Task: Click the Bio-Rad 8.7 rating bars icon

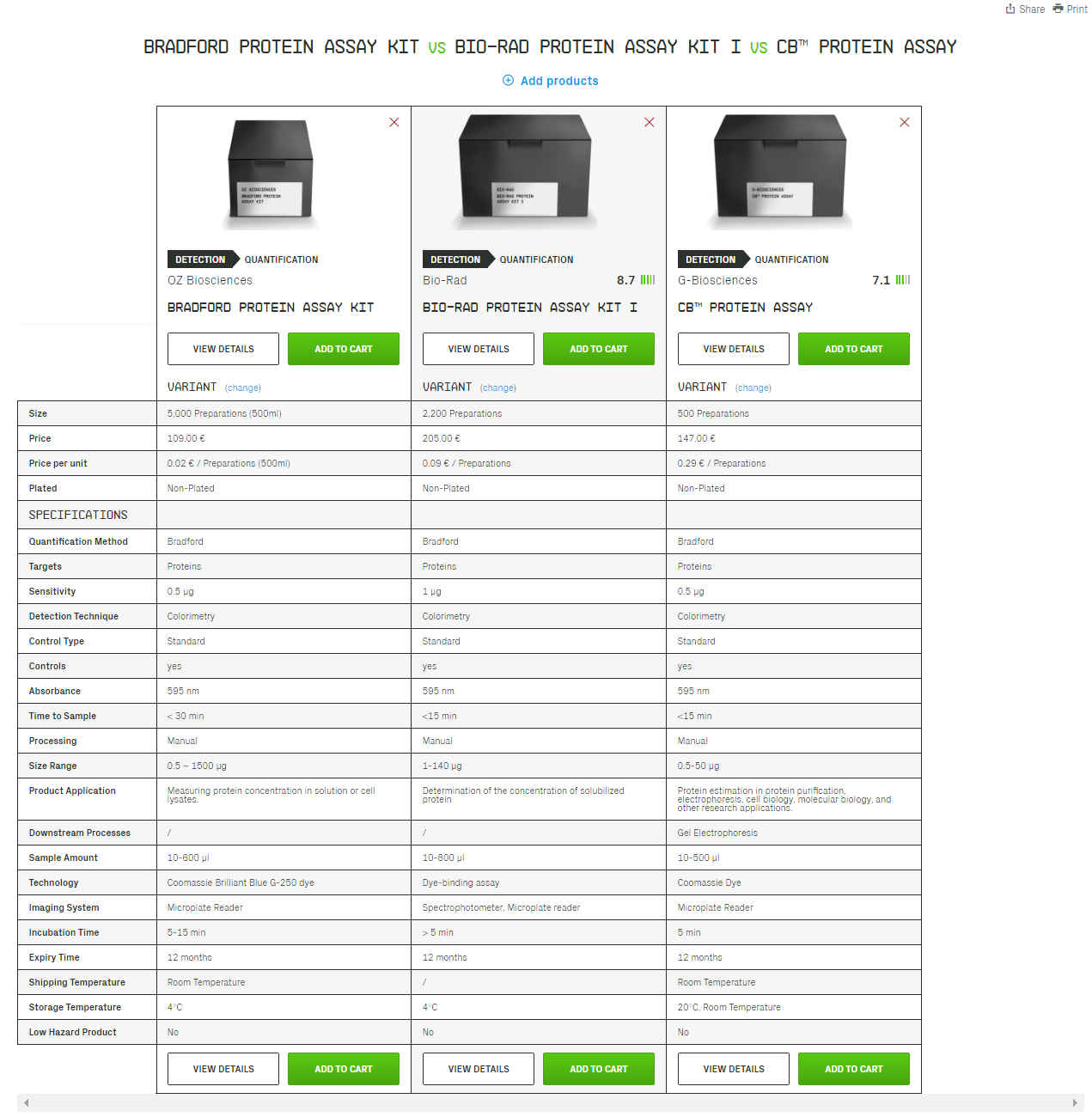Action: (648, 280)
